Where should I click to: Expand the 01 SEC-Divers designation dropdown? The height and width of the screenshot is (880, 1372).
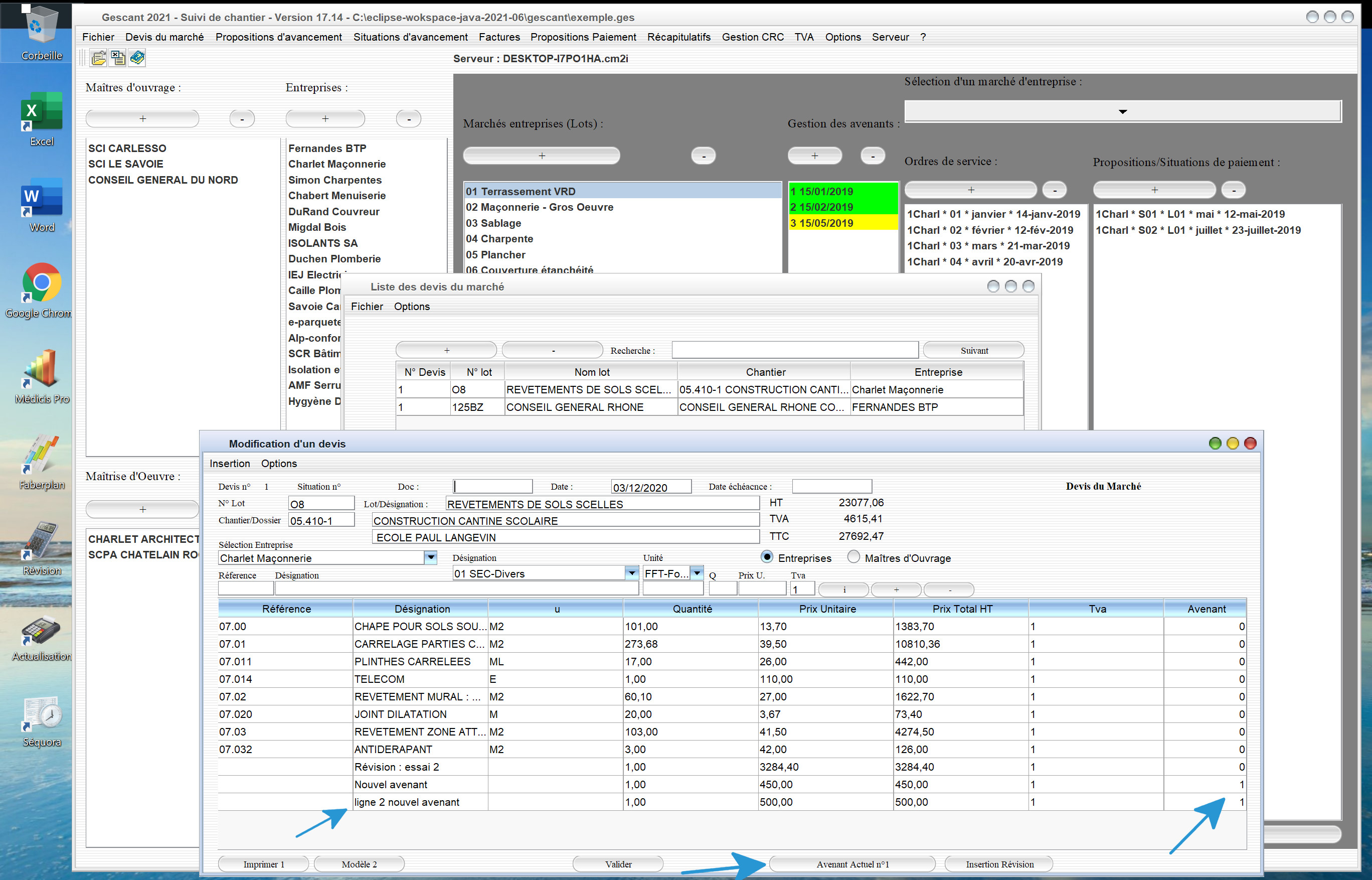coord(631,572)
